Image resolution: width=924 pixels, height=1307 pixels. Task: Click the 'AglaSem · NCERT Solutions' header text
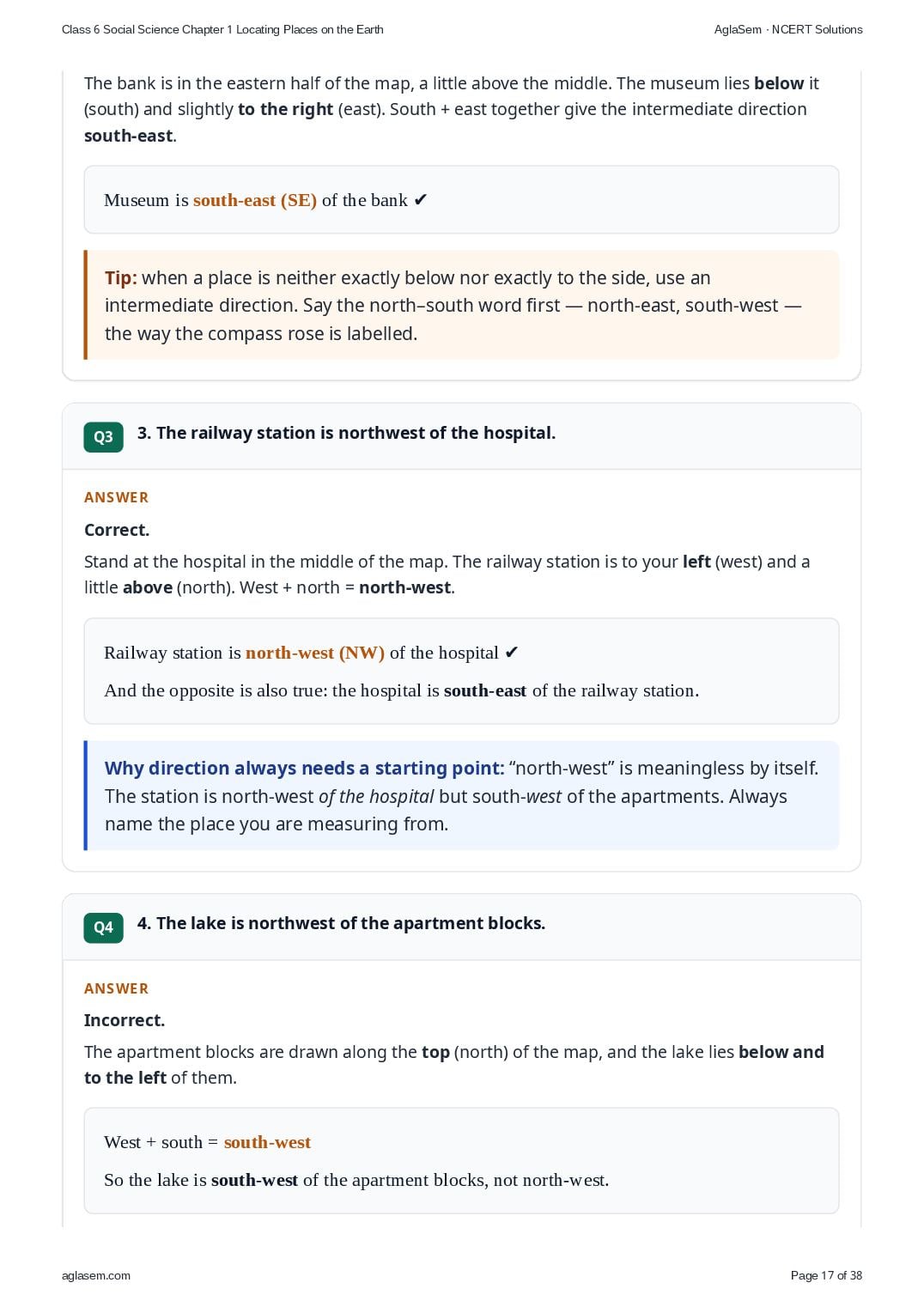click(788, 29)
